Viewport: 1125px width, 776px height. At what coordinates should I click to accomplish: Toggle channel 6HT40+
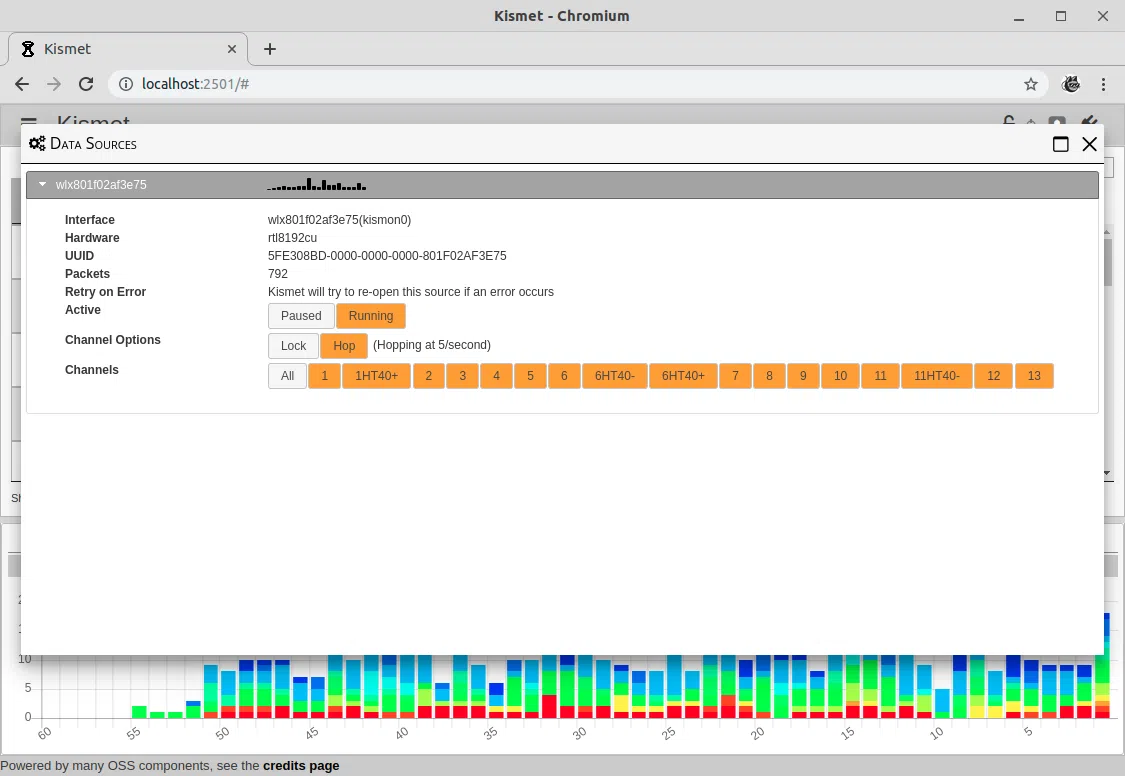tap(683, 376)
